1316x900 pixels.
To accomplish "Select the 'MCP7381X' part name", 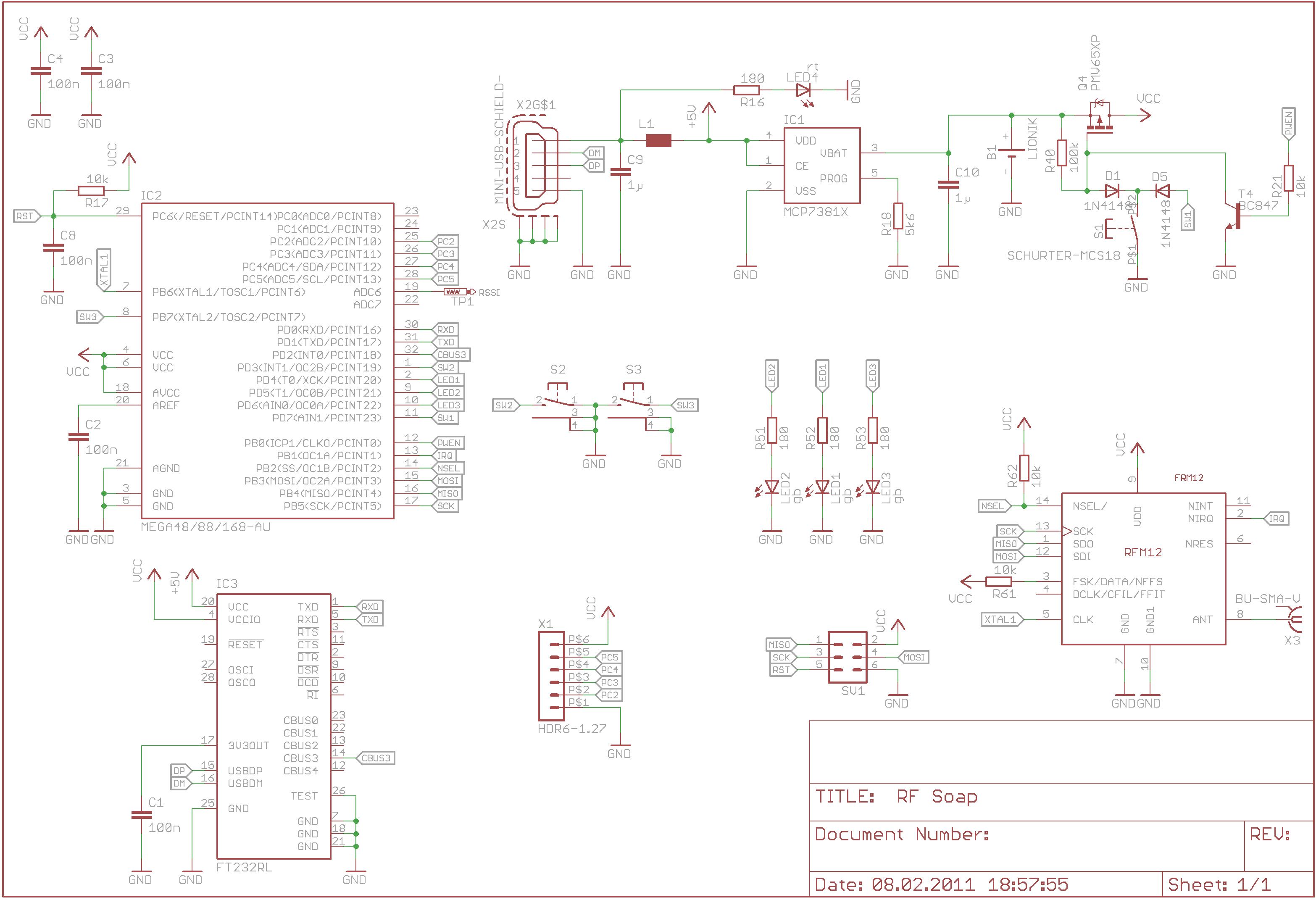I will click(816, 213).
